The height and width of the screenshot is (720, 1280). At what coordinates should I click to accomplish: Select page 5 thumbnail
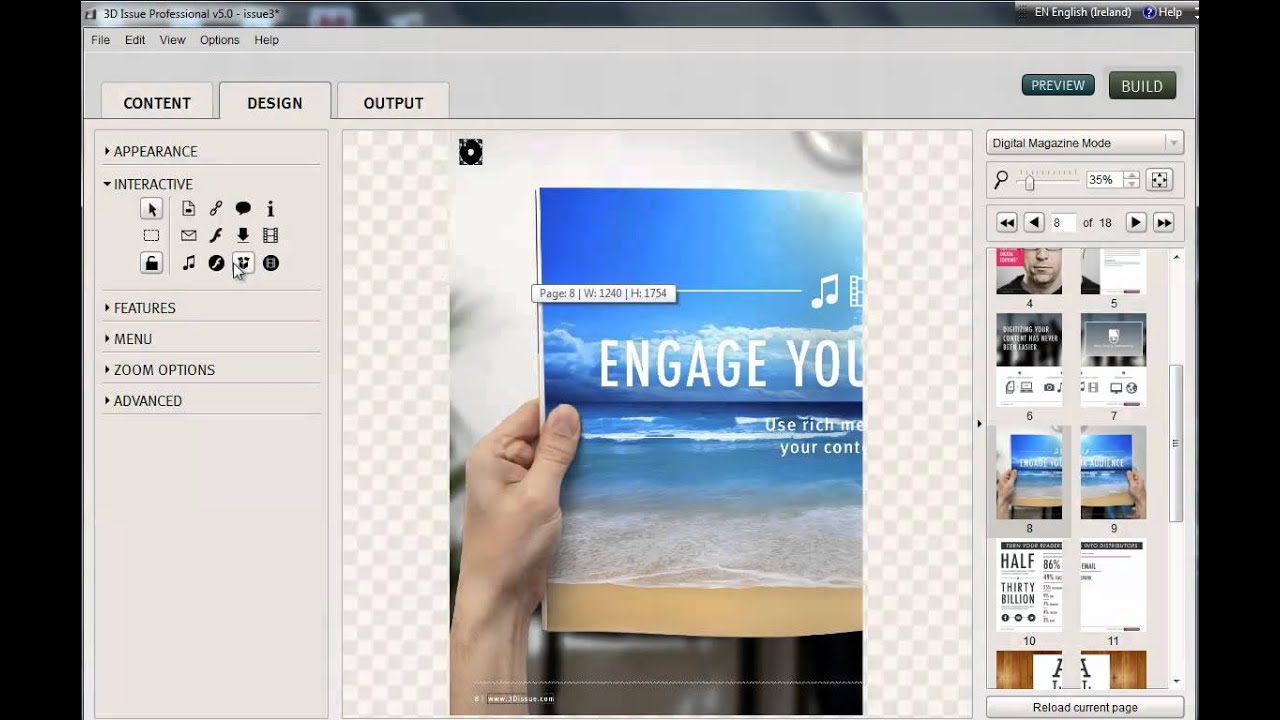[1113, 272]
